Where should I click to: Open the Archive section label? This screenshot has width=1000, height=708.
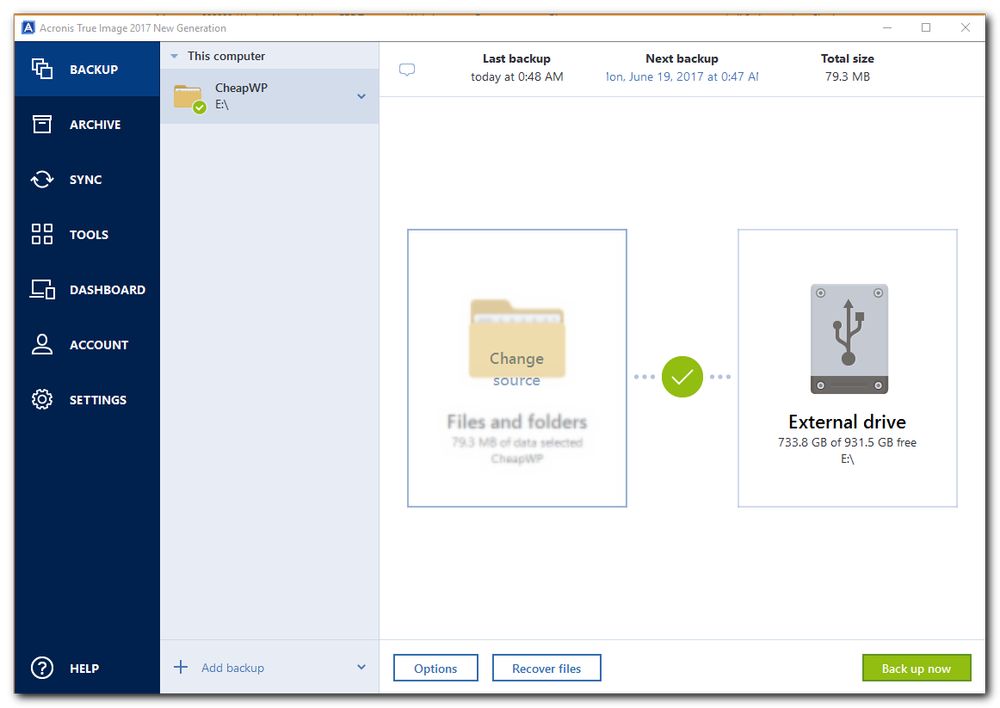pos(95,125)
